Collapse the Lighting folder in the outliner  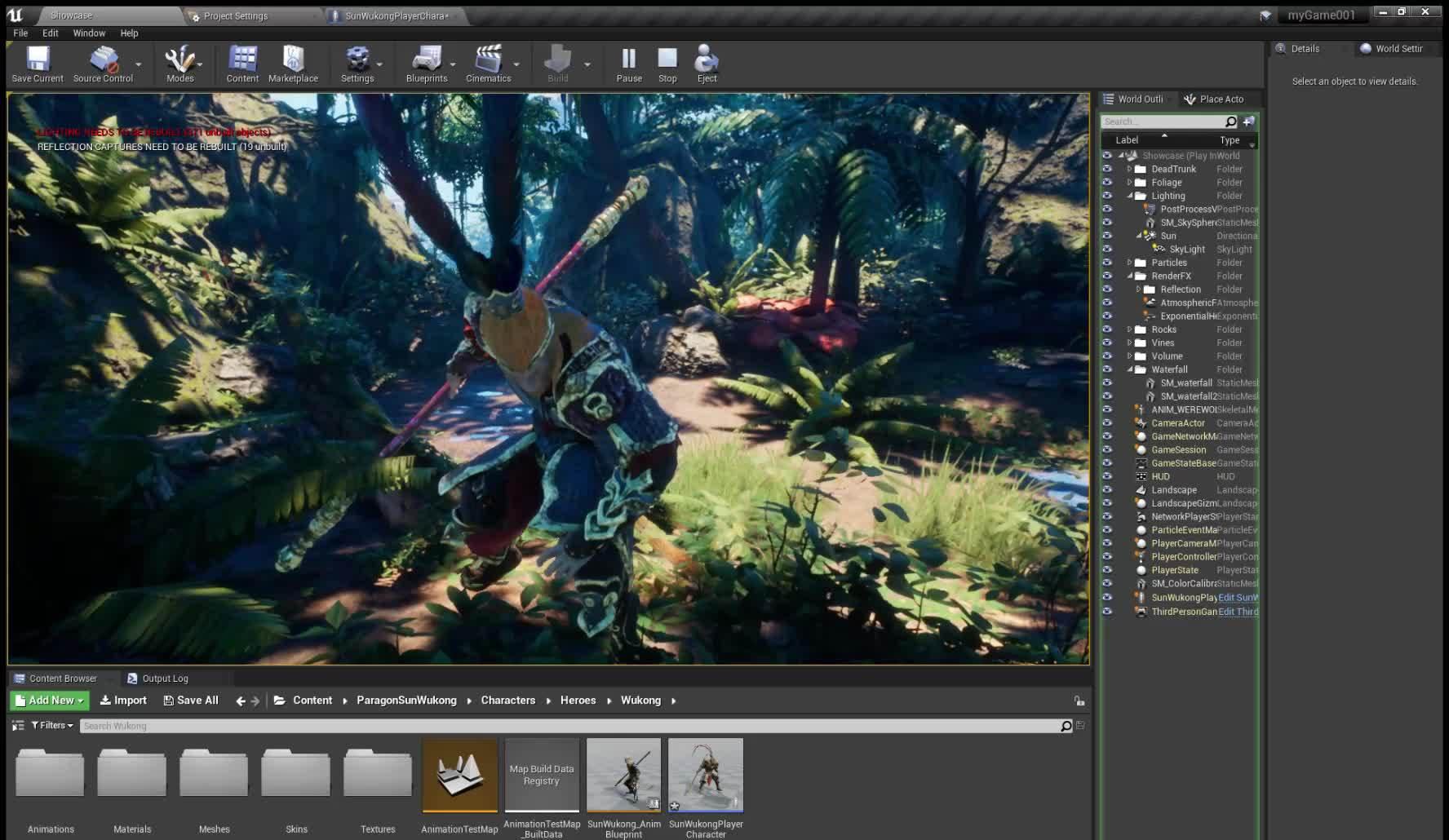pyautogui.click(x=1130, y=196)
